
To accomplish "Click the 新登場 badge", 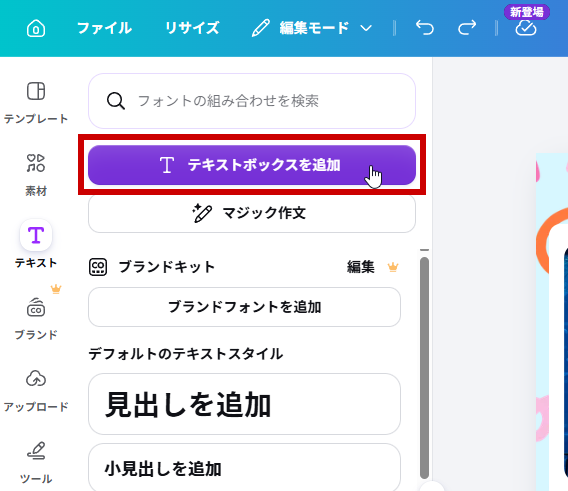I will (527, 12).
